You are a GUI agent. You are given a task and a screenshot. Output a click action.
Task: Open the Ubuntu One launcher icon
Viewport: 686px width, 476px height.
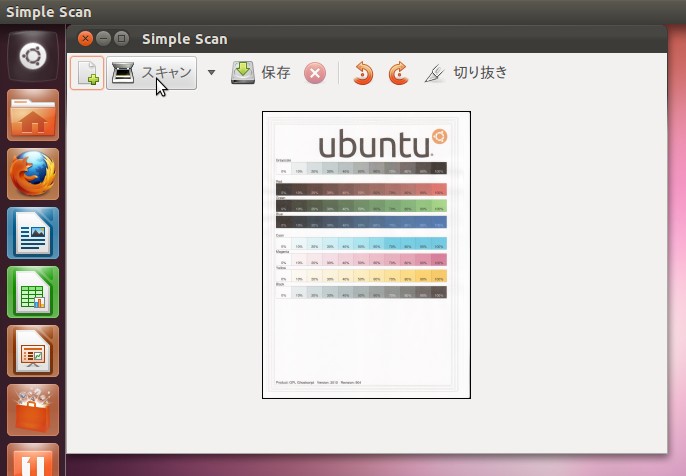tap(33, 460)
